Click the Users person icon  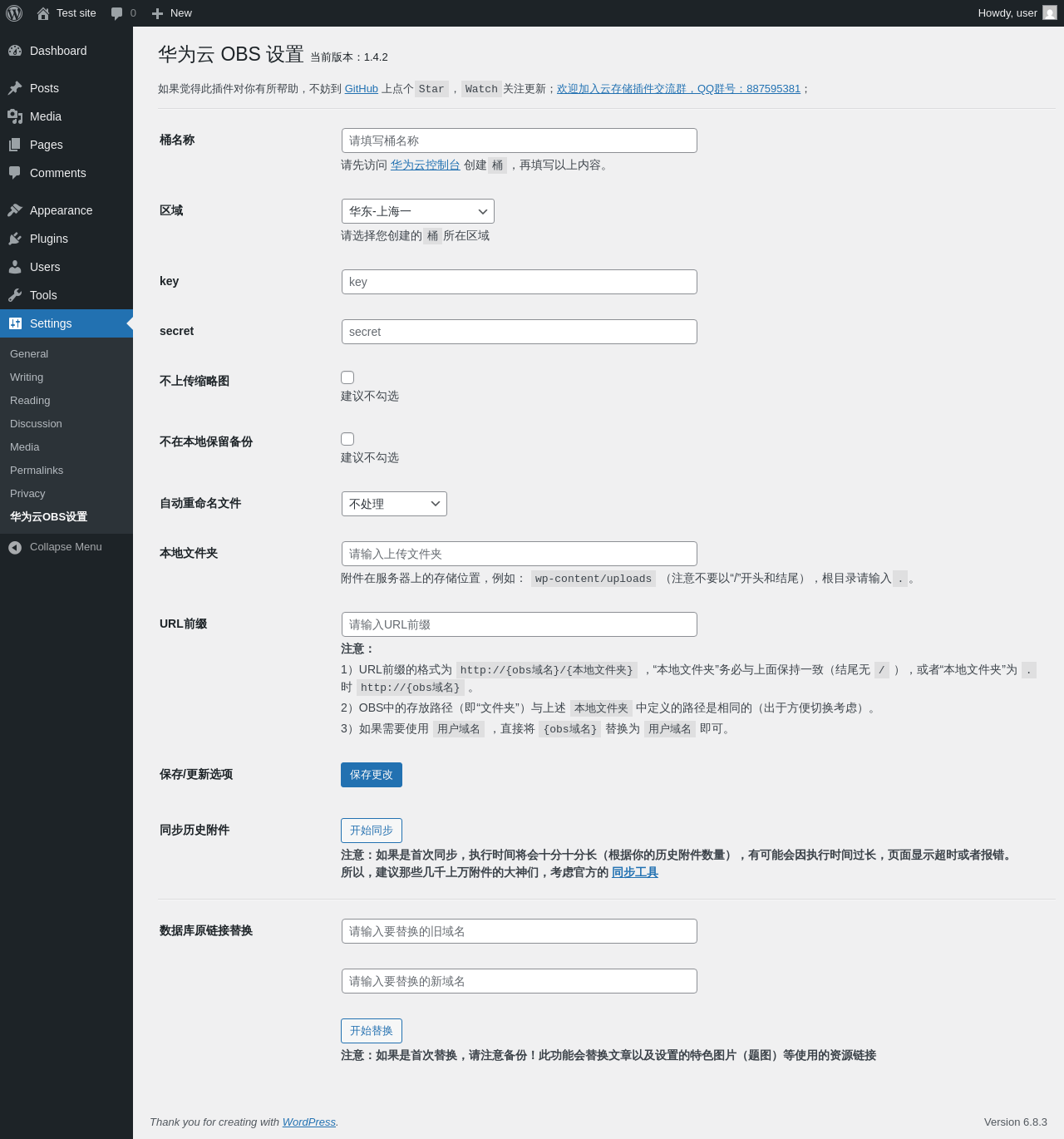pyautogui.click(x=15, y=267)
